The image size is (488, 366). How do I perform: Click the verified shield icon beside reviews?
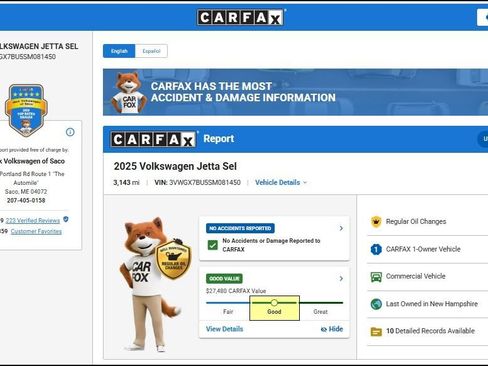(x=66, y=219)
